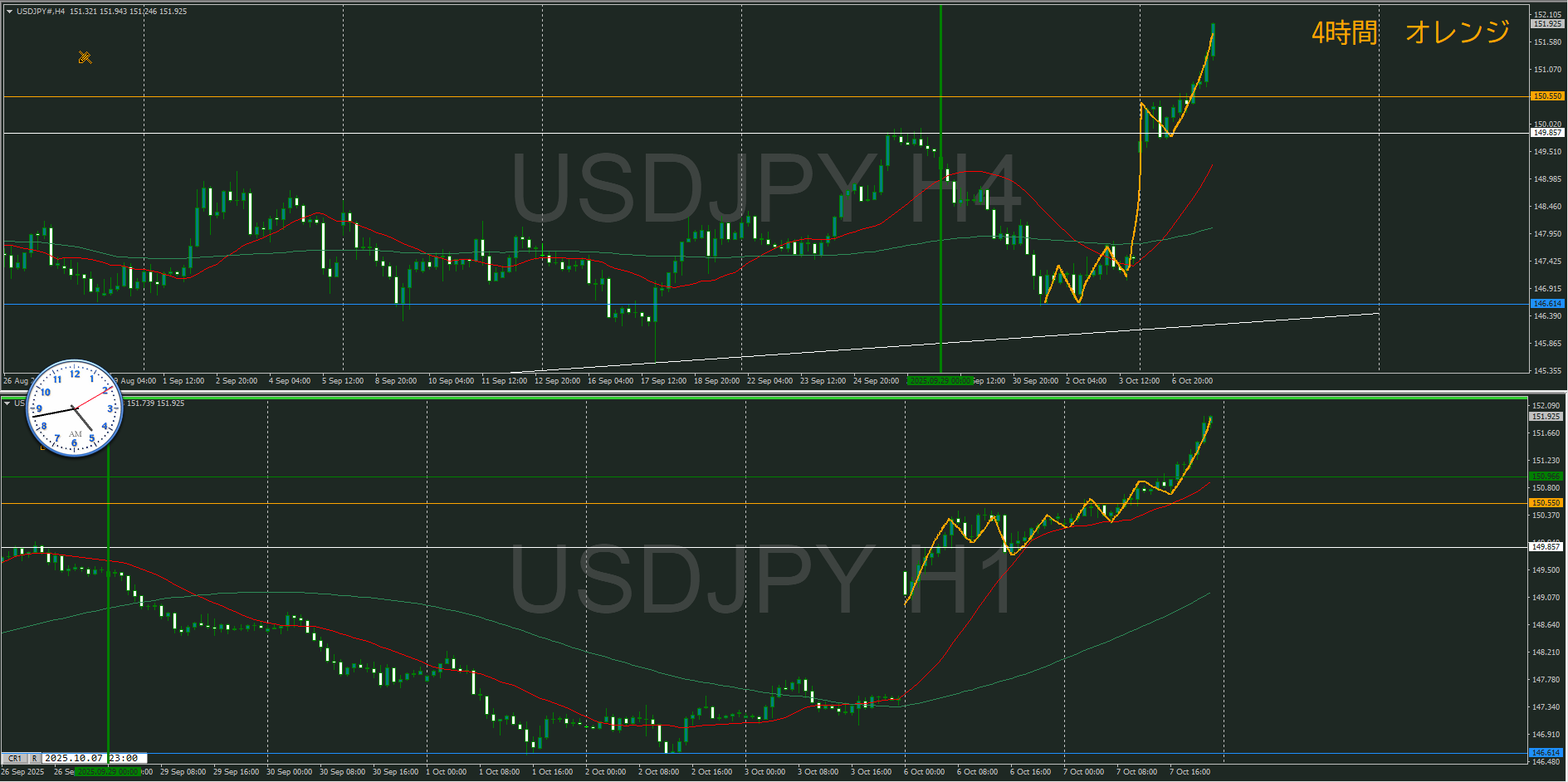The width and height of the screenshot is (1568, 782).
Task: Open the lower H1 chart dropdown triangle
Action: pos(7,403)
